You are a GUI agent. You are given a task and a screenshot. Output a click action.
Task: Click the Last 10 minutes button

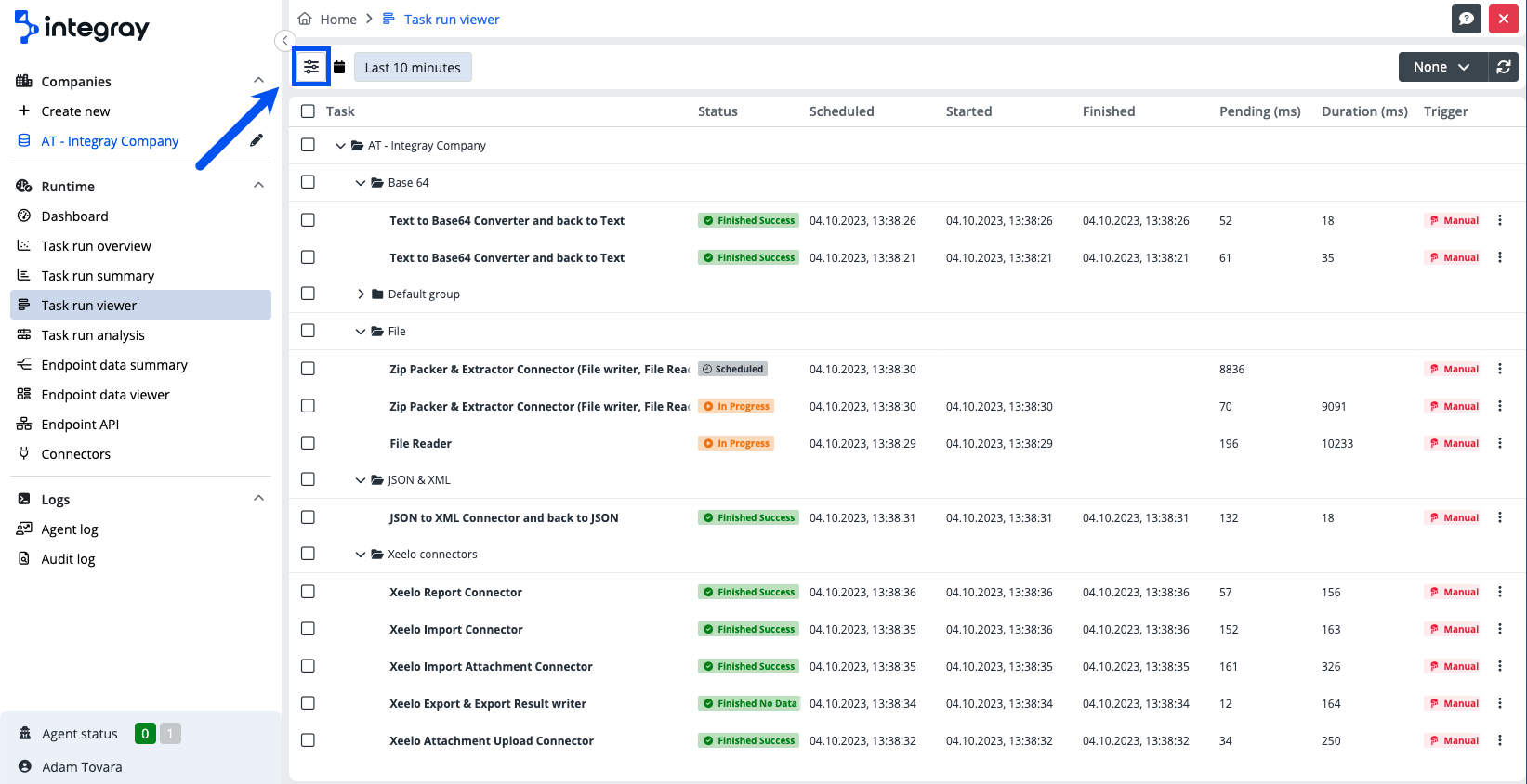[x=413, y=68]
